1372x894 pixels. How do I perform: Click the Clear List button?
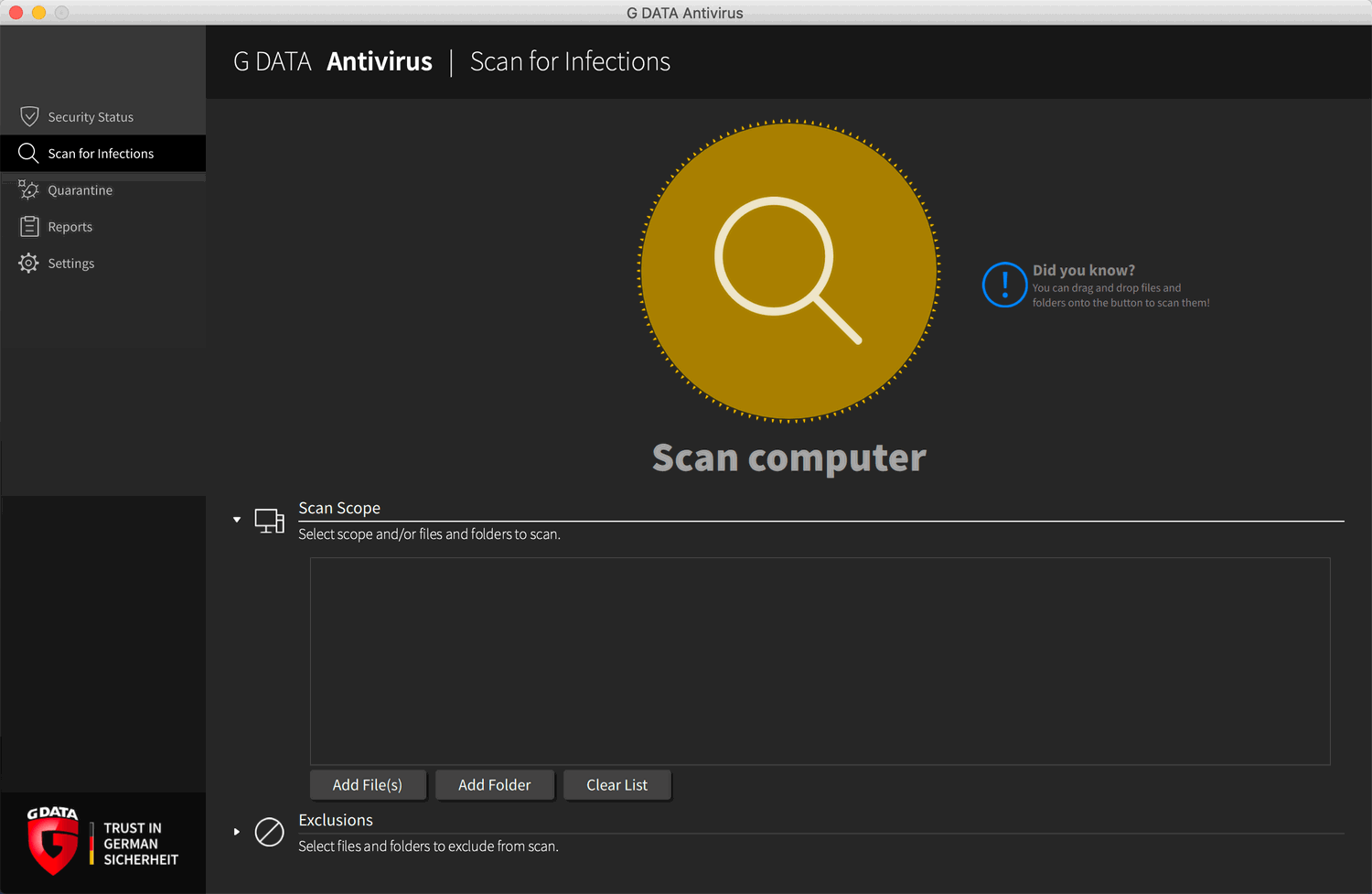[x=617, y=785]
